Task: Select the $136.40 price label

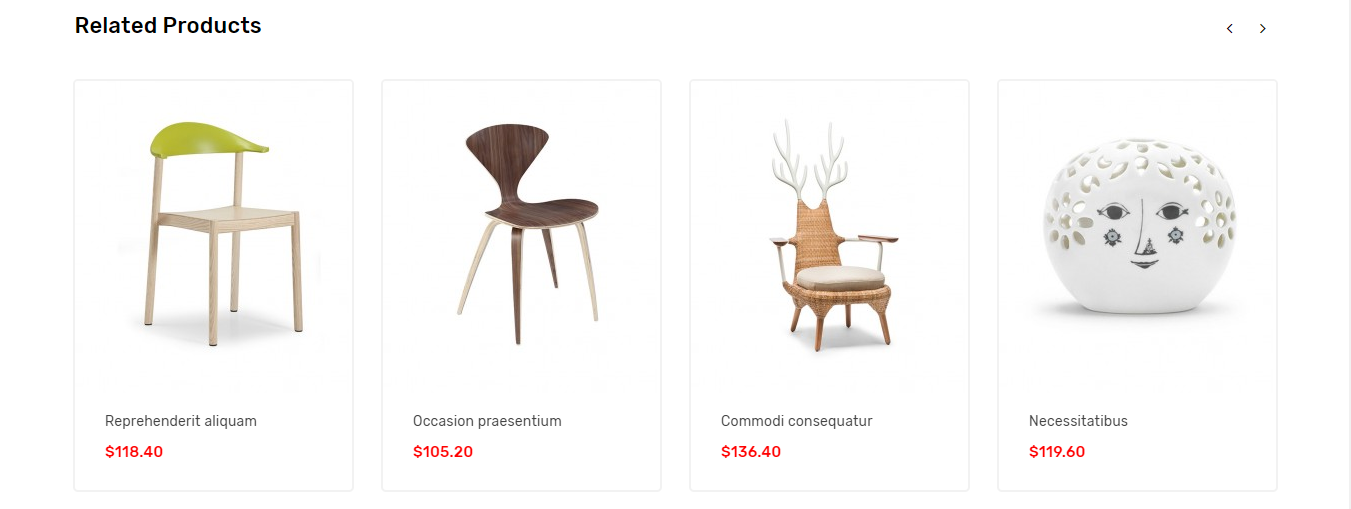Action: (x=751, y=452)
